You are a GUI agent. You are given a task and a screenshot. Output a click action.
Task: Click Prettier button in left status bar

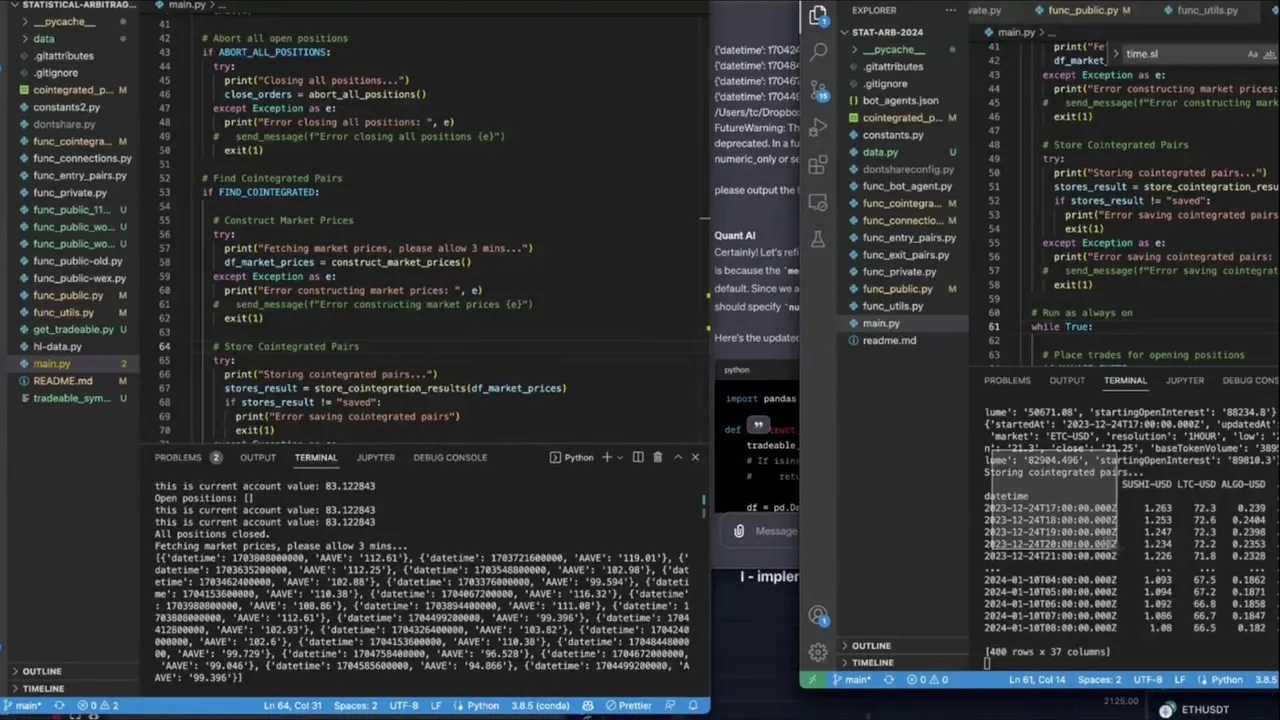pos(628,706)
